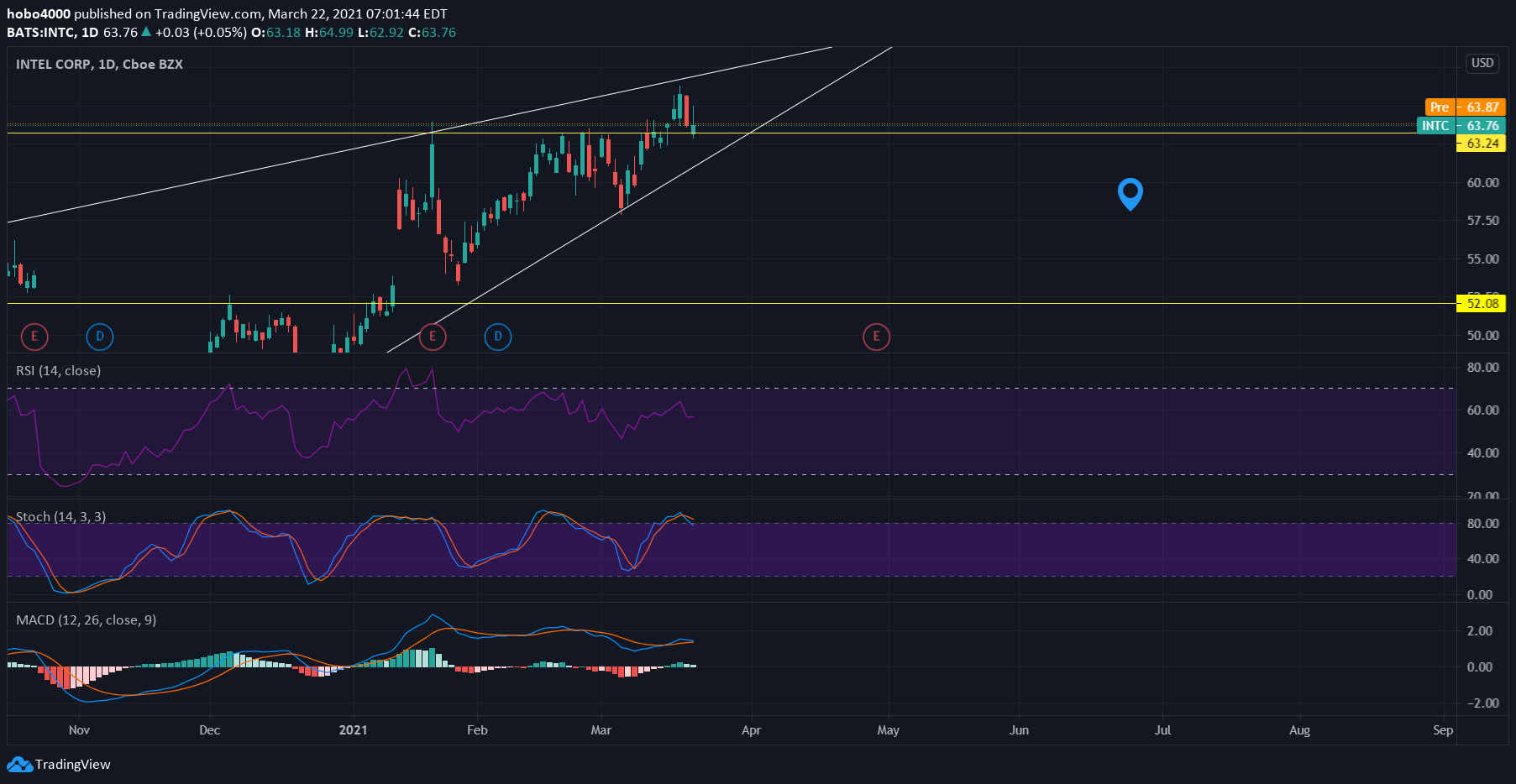Click the C:63.76 close value
The height and width of the screenshot is (784, 1516).
click(x=432, y=33)
